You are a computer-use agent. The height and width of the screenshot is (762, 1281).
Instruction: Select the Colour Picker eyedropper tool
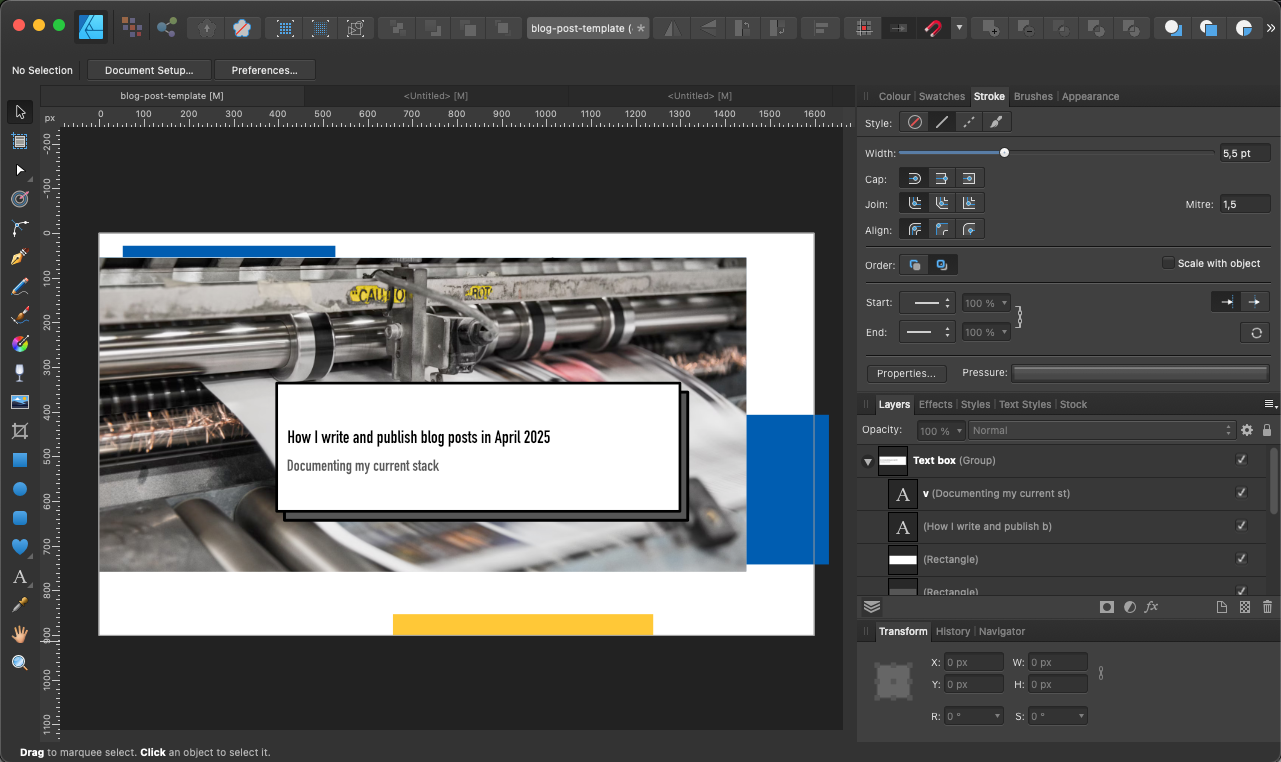tap(19, 605)
